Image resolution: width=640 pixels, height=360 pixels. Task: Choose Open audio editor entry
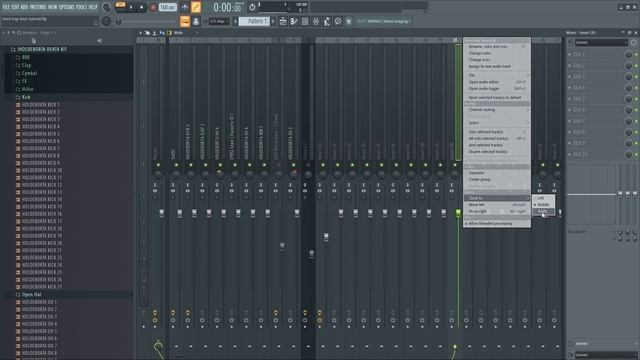pos(497,82)
